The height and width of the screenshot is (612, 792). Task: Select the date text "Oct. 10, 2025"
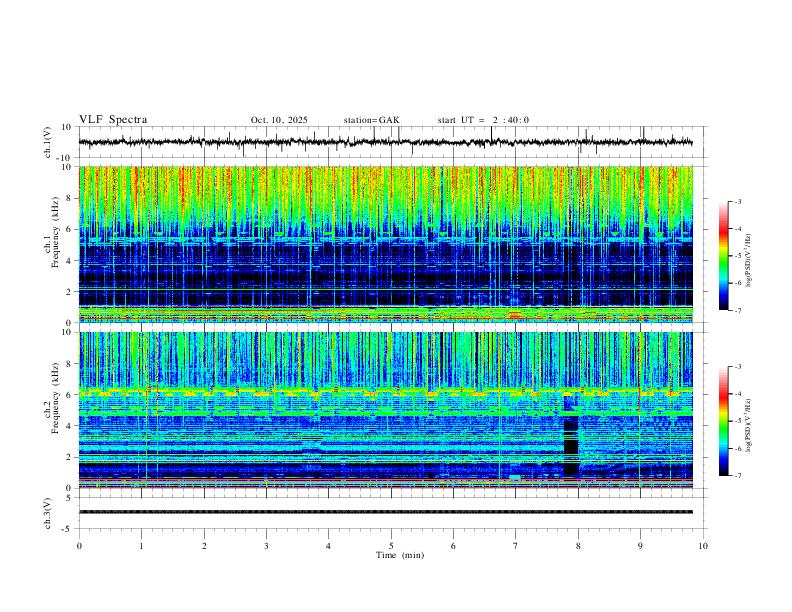coord(279,120)
